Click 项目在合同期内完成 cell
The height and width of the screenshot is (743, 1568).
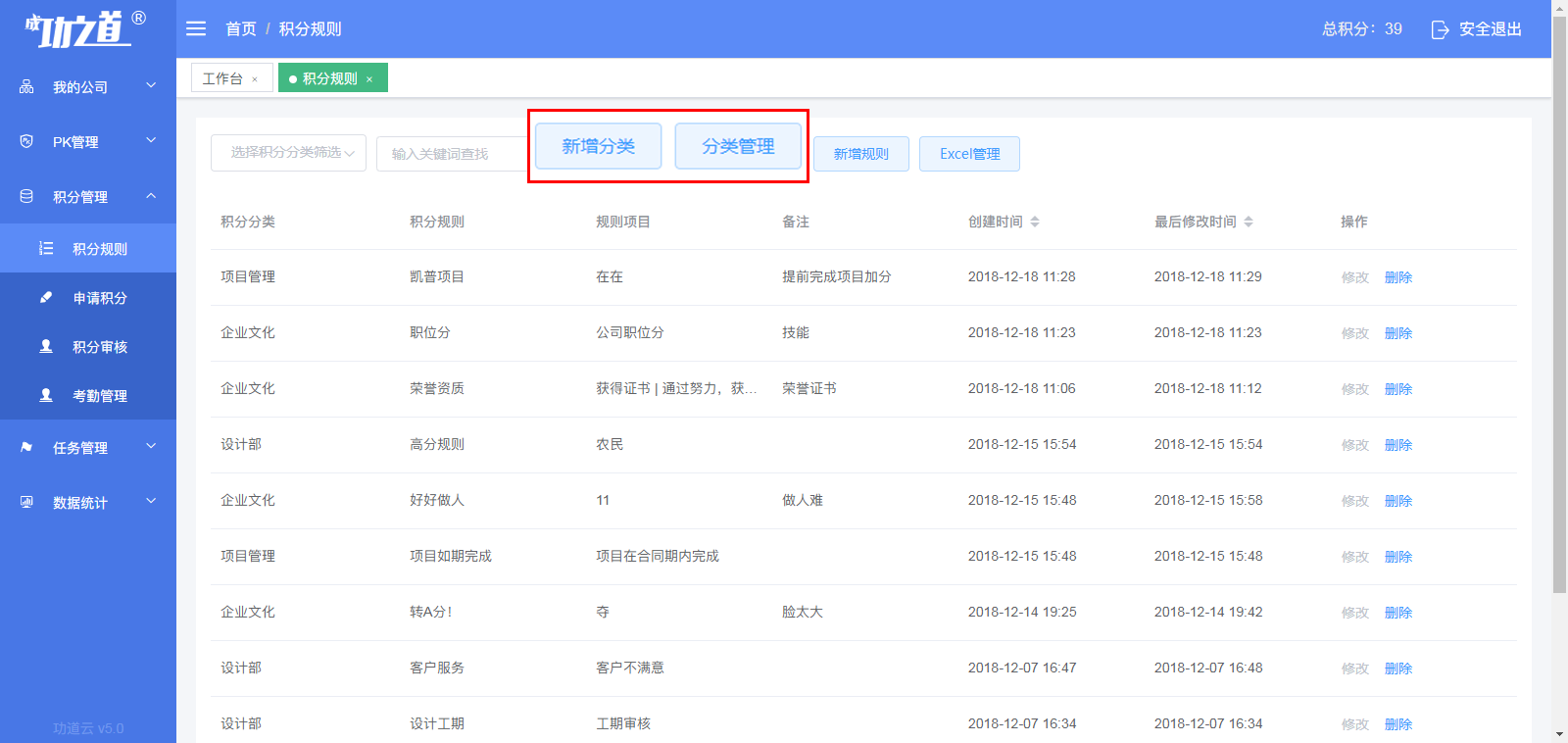[658, 556]
